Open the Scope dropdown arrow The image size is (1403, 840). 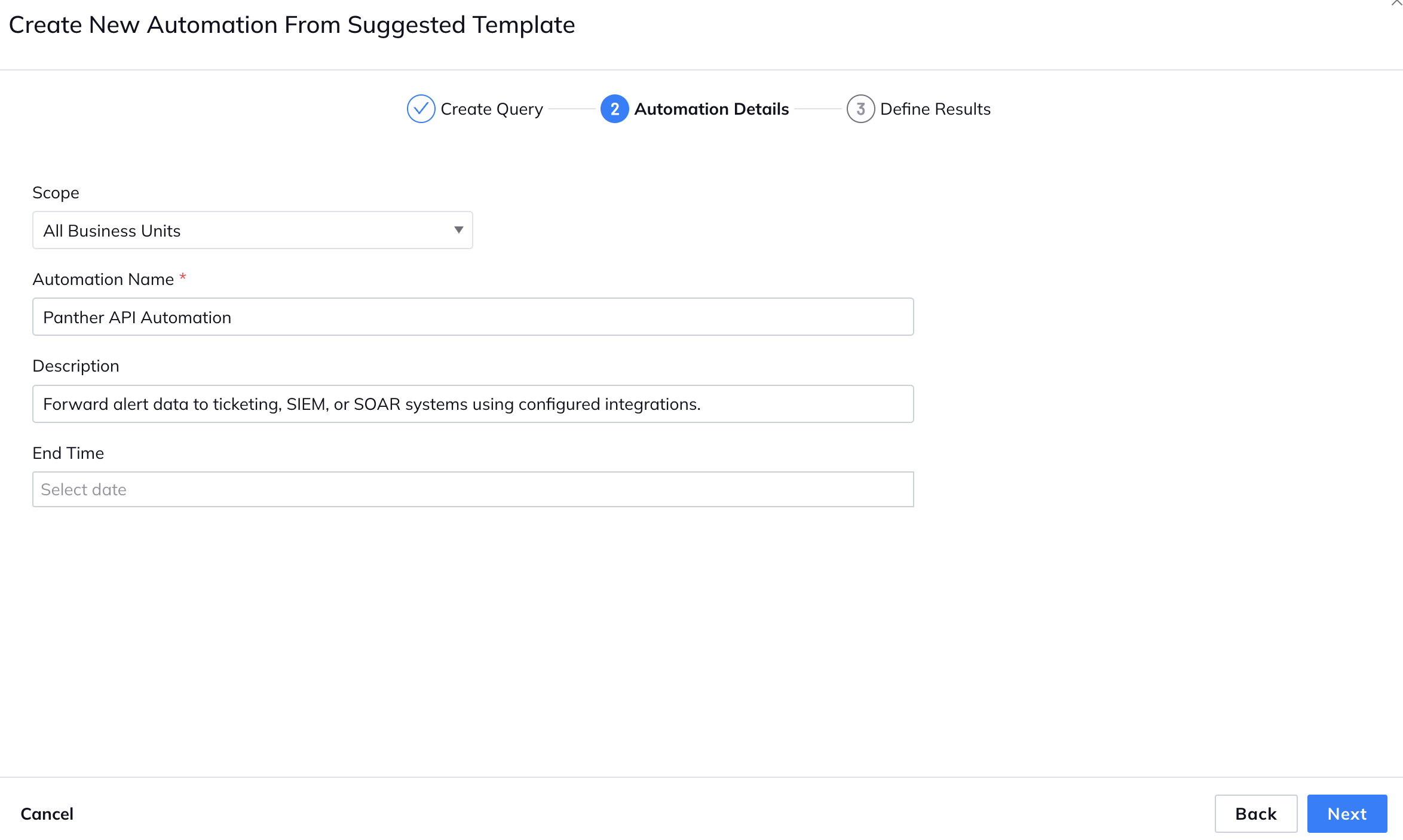458,230
